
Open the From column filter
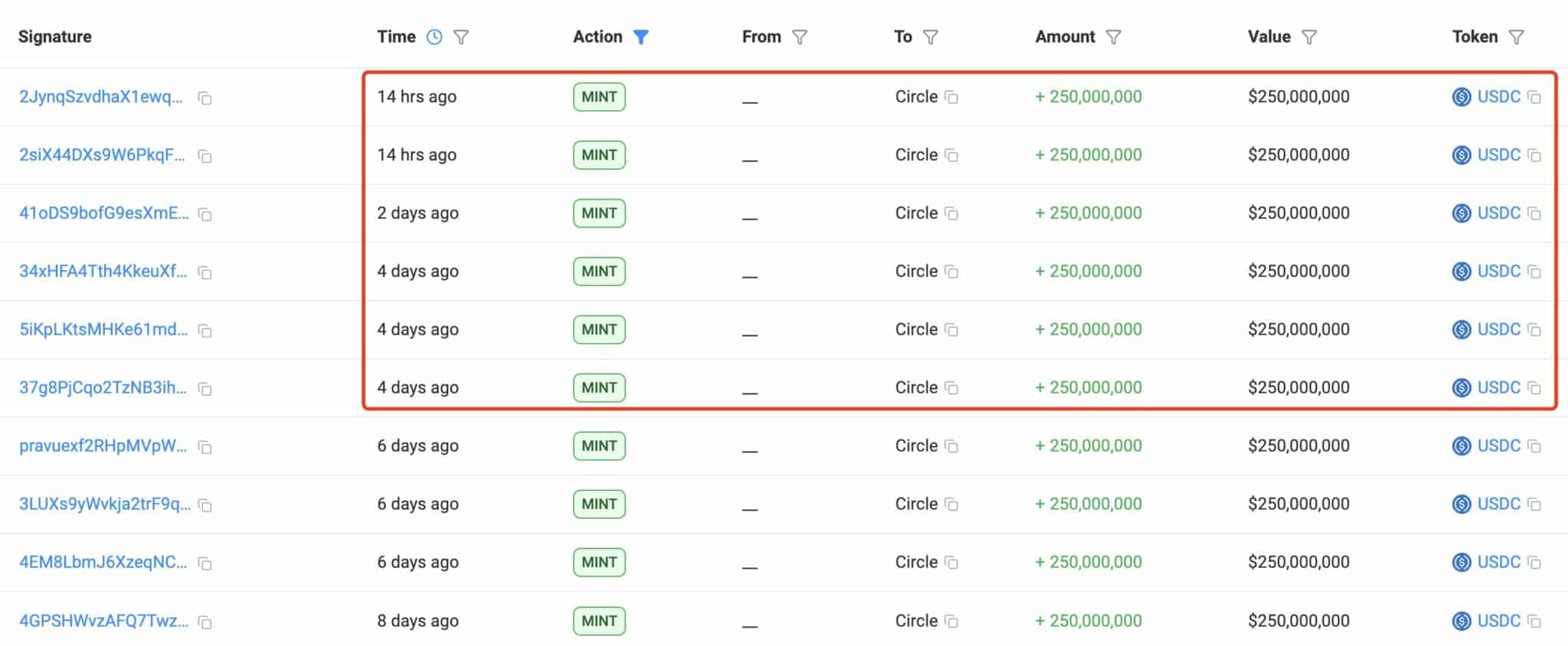[x=799, y=37]
